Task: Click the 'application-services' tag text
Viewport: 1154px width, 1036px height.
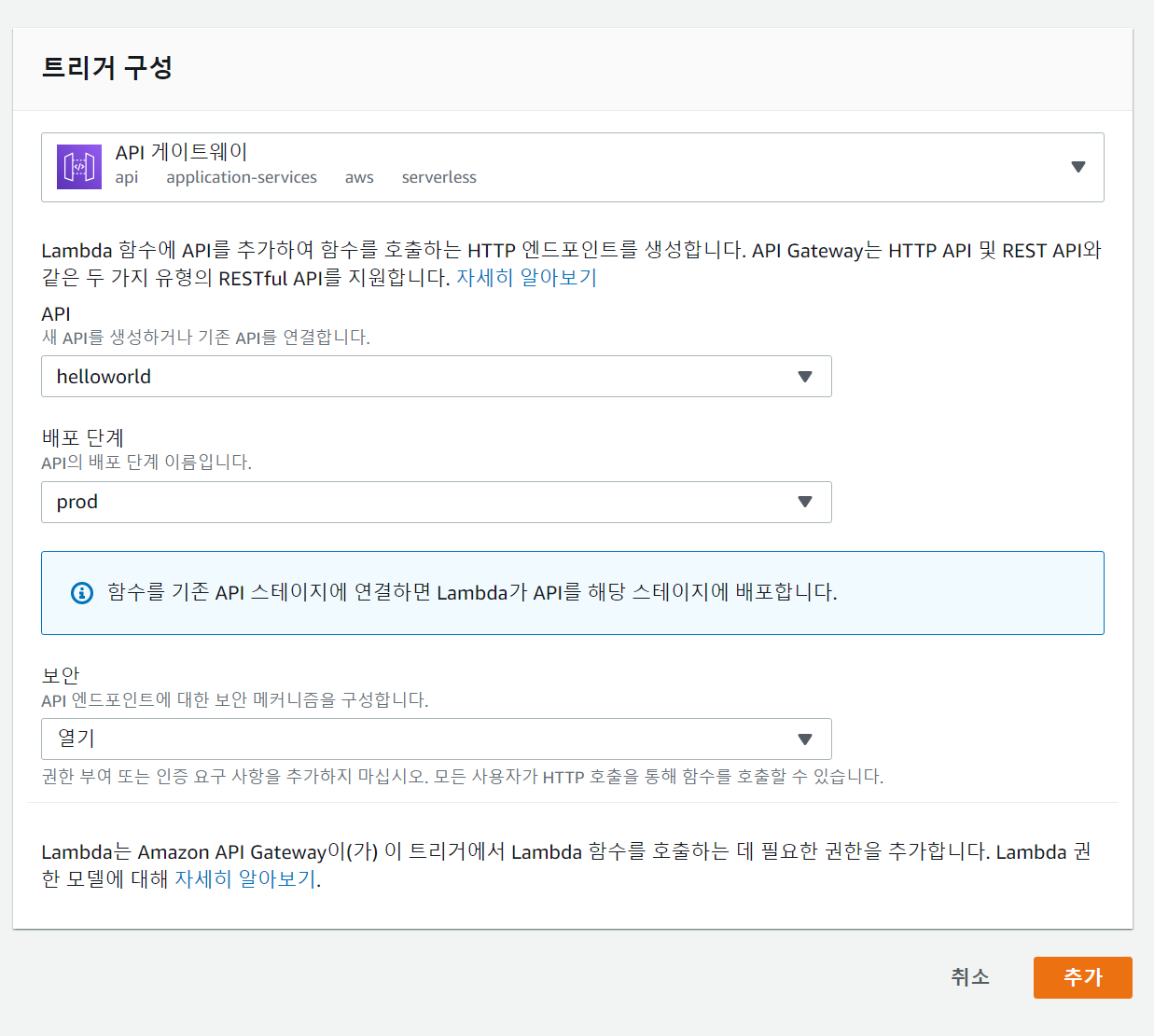Action: coord(242,177)
